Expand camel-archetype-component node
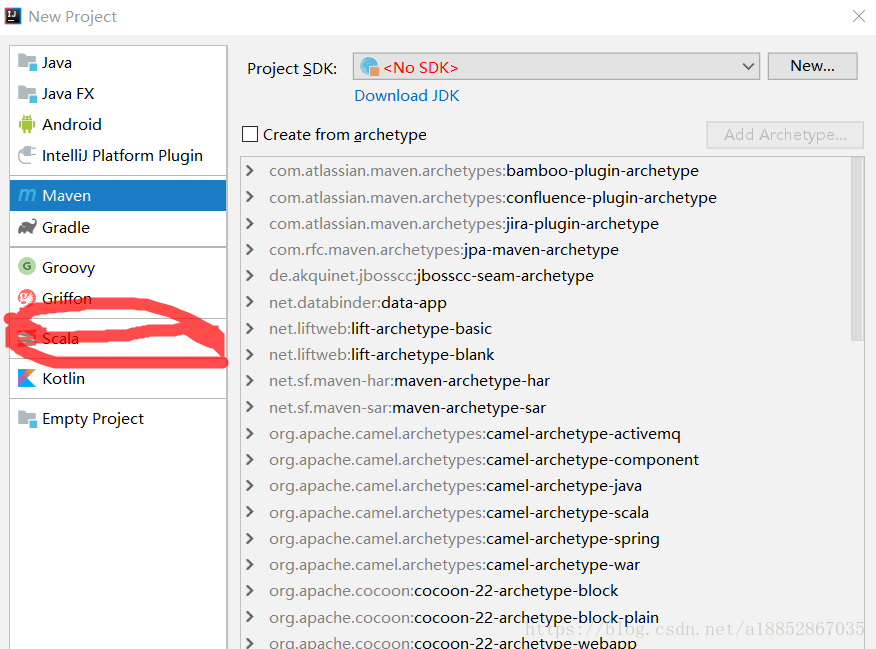 point(250,459)
